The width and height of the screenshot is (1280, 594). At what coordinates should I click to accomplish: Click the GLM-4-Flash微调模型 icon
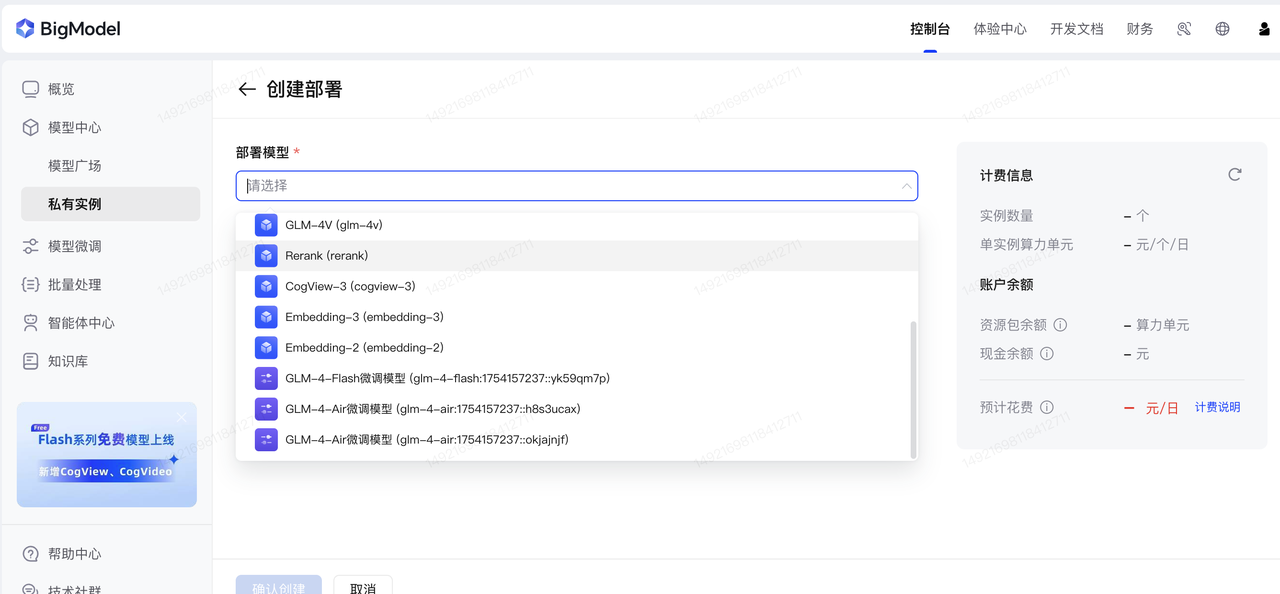pos(266,378)
